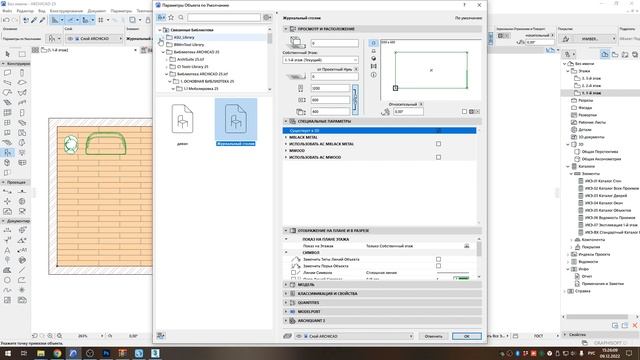Activate the Object (chair) tool in toolbox
The width and height of the screenshot is (640, 360).
7,152
